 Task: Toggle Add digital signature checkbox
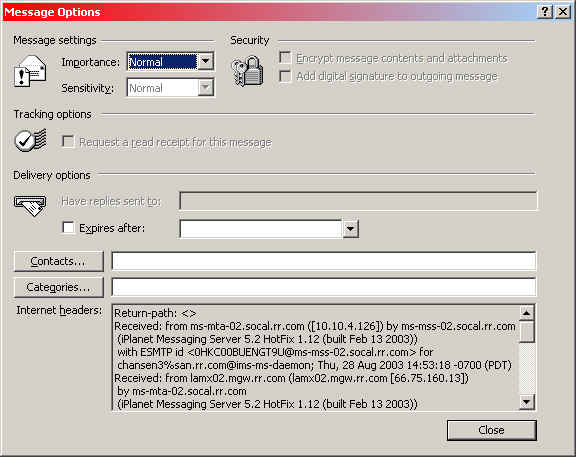click(285, 76)
